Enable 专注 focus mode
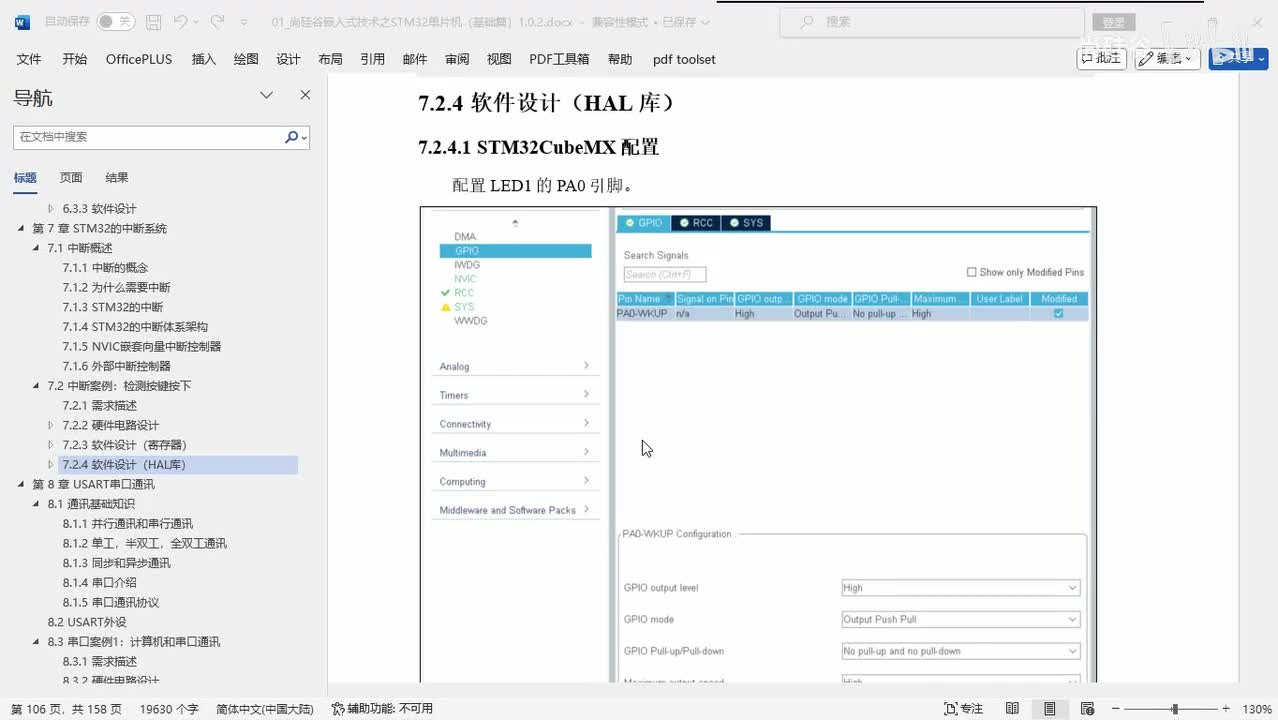Image resolution: width=1278 pixels, height=720 pixels. click(963, 709)
